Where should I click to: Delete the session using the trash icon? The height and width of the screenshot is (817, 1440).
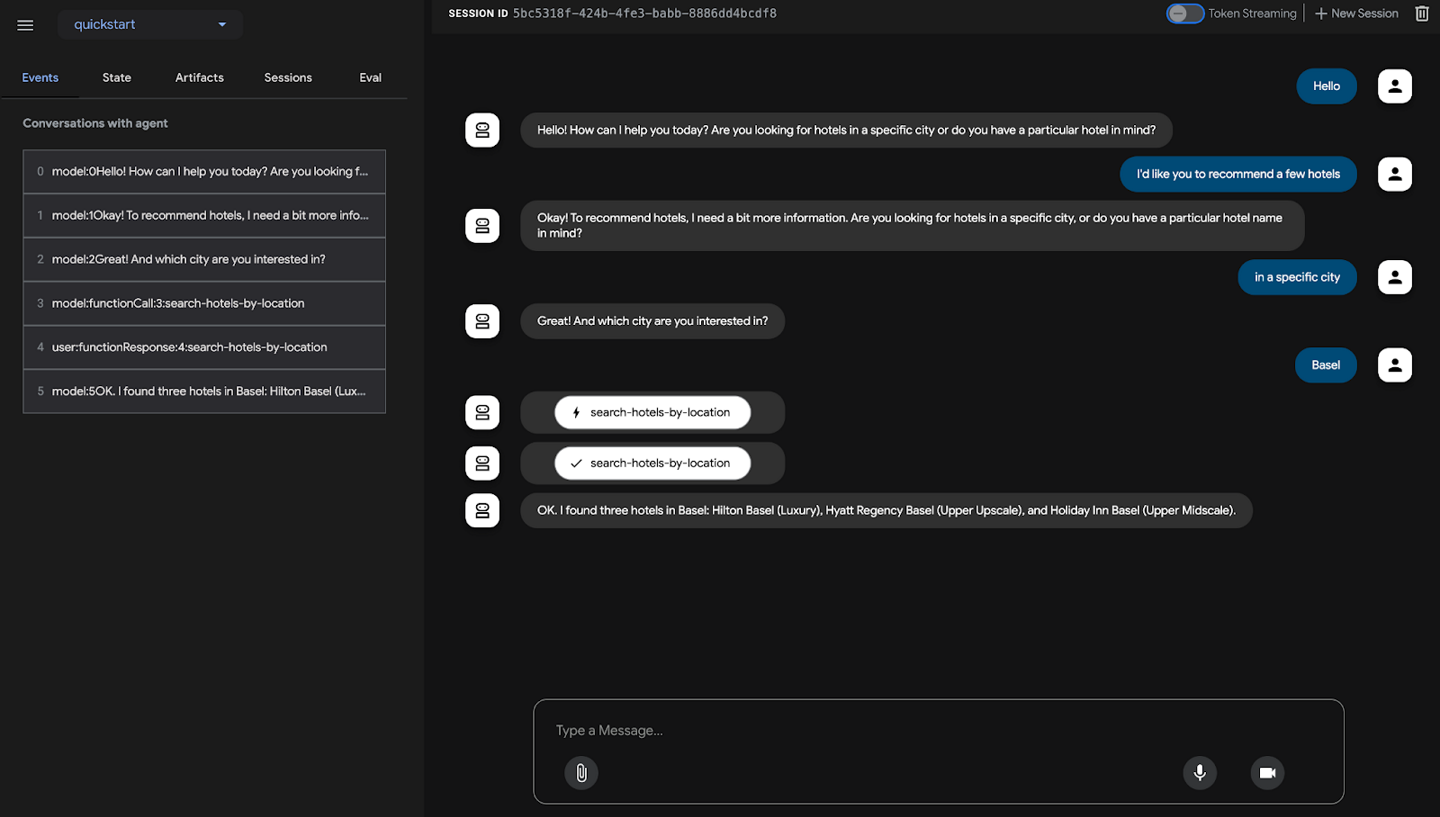[x=1422, y=13]
